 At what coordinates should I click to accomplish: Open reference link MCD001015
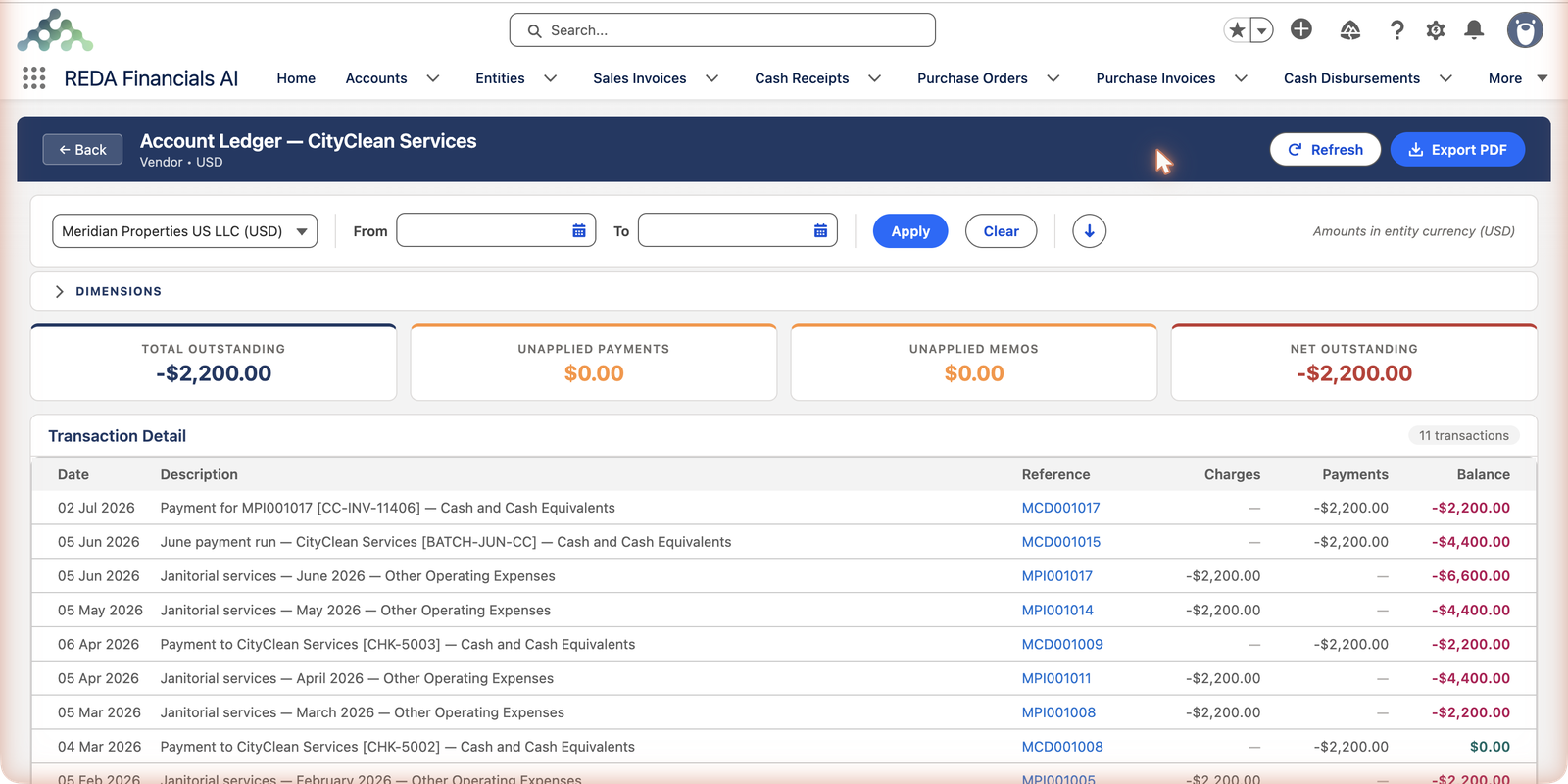tap(1060, 542)
